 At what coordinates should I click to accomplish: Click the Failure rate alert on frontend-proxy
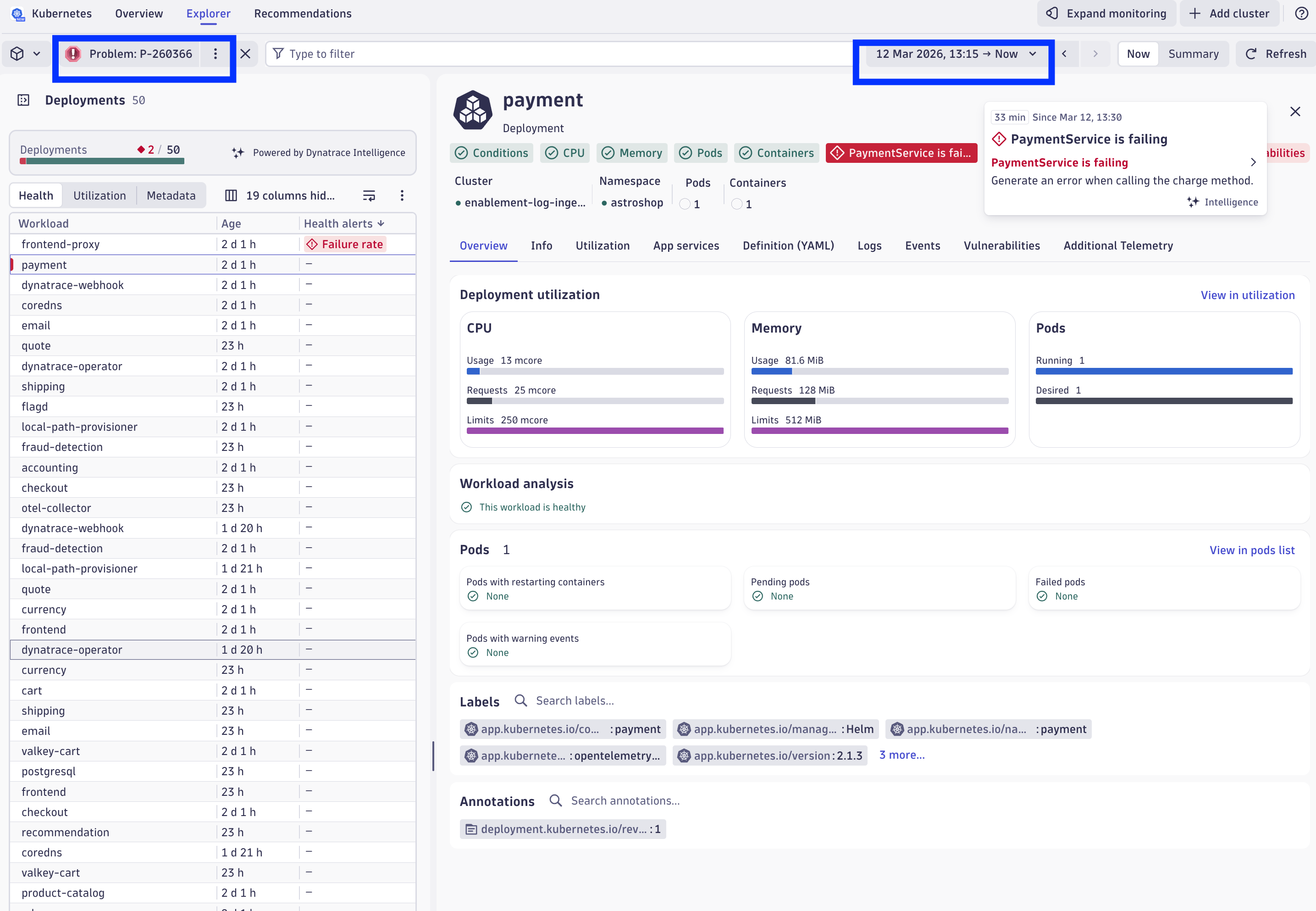pos(345,244)
